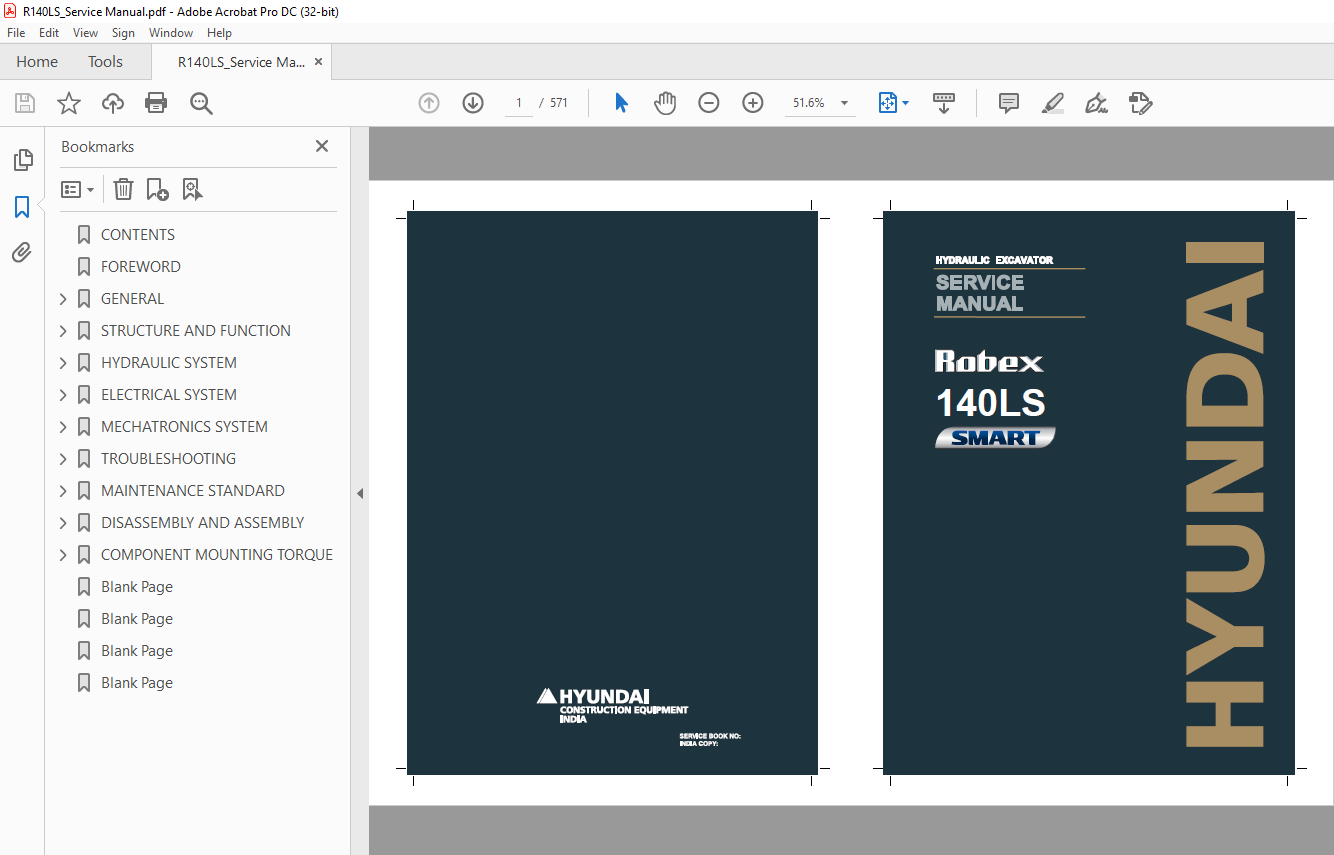Go to next page arrow
This screenshot has width=1334, height=855.
(473, 103)
